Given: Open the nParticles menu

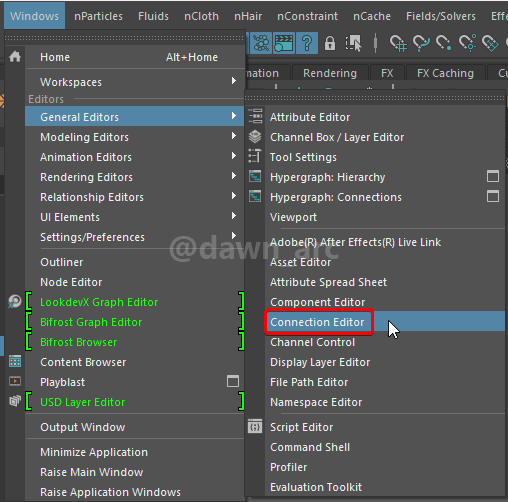Looking at the screenshot, I should click(x=98, y=16).
